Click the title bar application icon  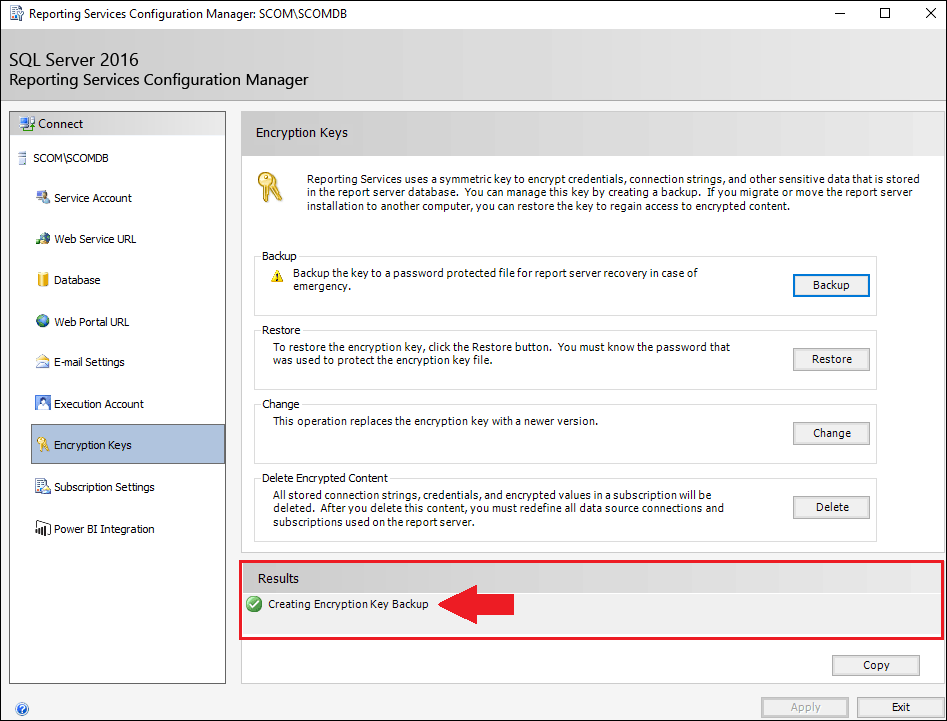coord(16,13)
